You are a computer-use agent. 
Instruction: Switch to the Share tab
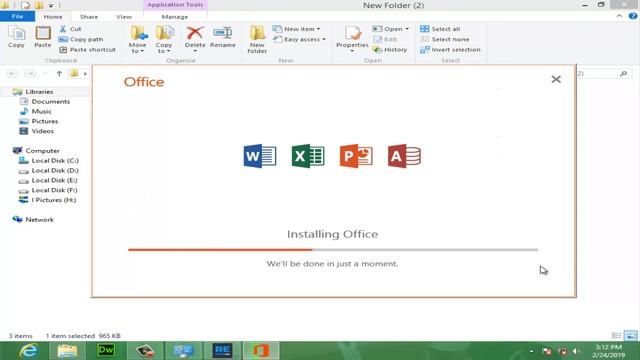pos(89,17)
